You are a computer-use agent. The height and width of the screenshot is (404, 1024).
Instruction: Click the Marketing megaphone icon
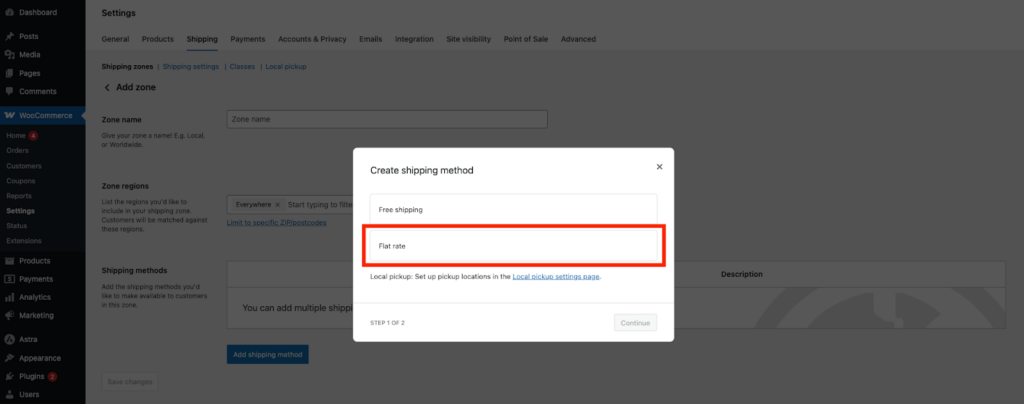point(9,315)
